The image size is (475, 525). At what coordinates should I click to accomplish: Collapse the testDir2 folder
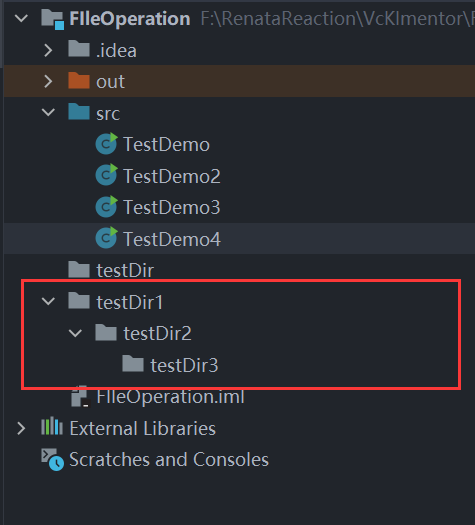[75, 333]
